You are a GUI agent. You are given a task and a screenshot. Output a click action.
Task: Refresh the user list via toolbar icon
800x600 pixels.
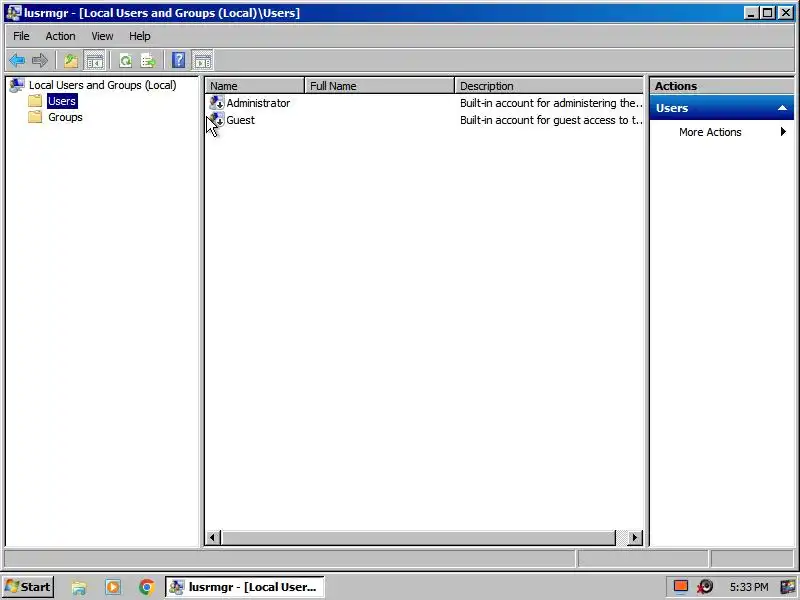pyautogui.click(x=126, y=61)
